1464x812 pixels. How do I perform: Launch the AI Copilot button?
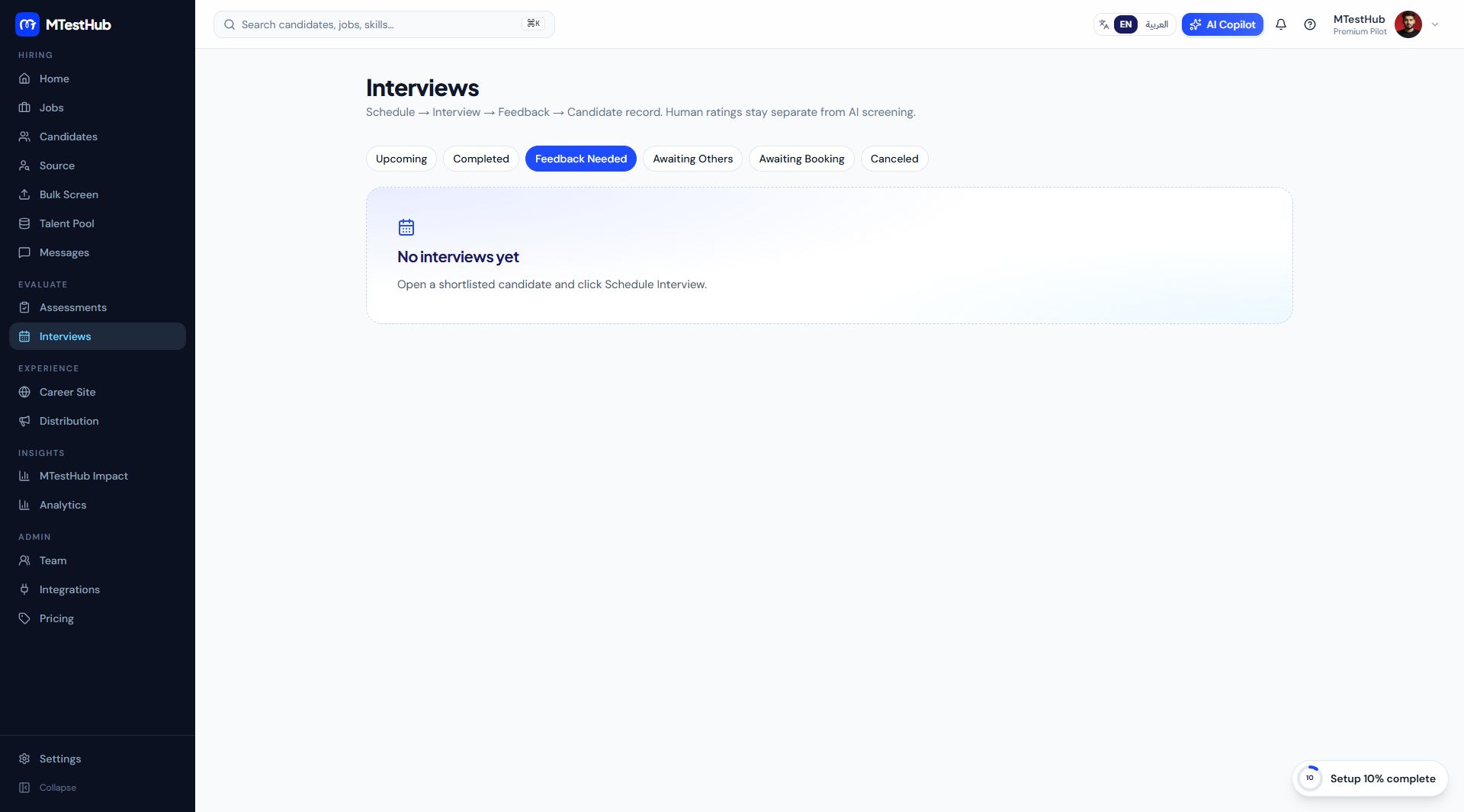(x=1222, y=24)
